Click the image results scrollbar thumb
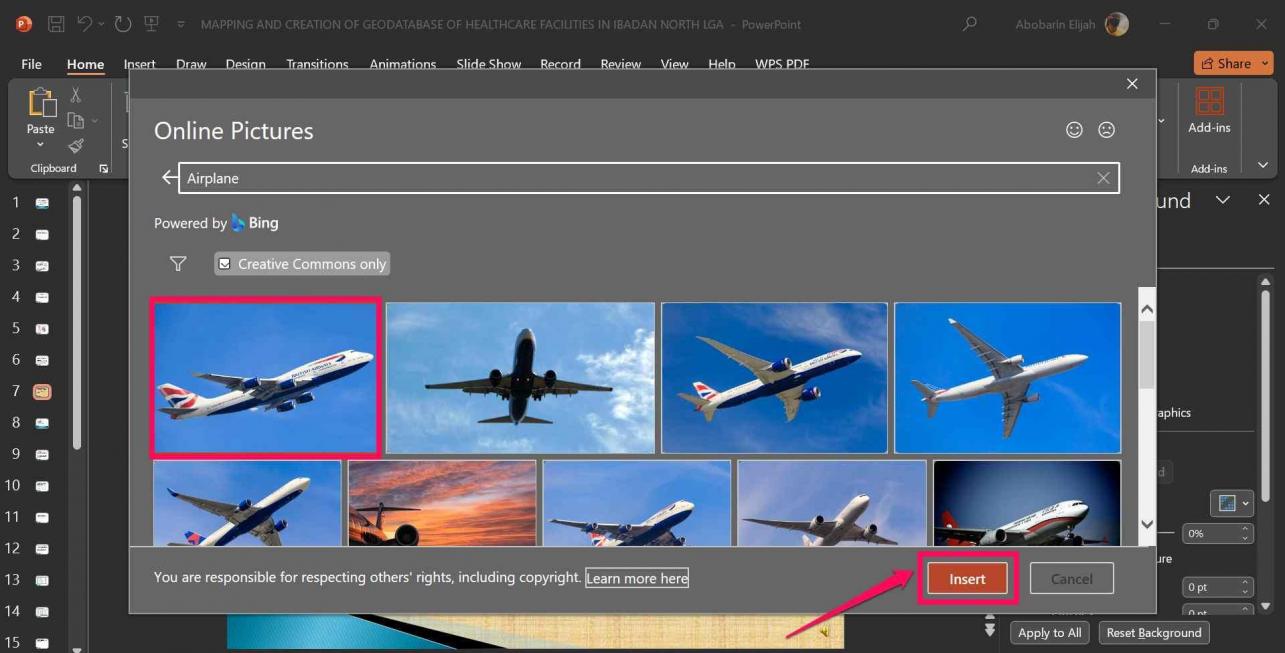 [1147, 356]
